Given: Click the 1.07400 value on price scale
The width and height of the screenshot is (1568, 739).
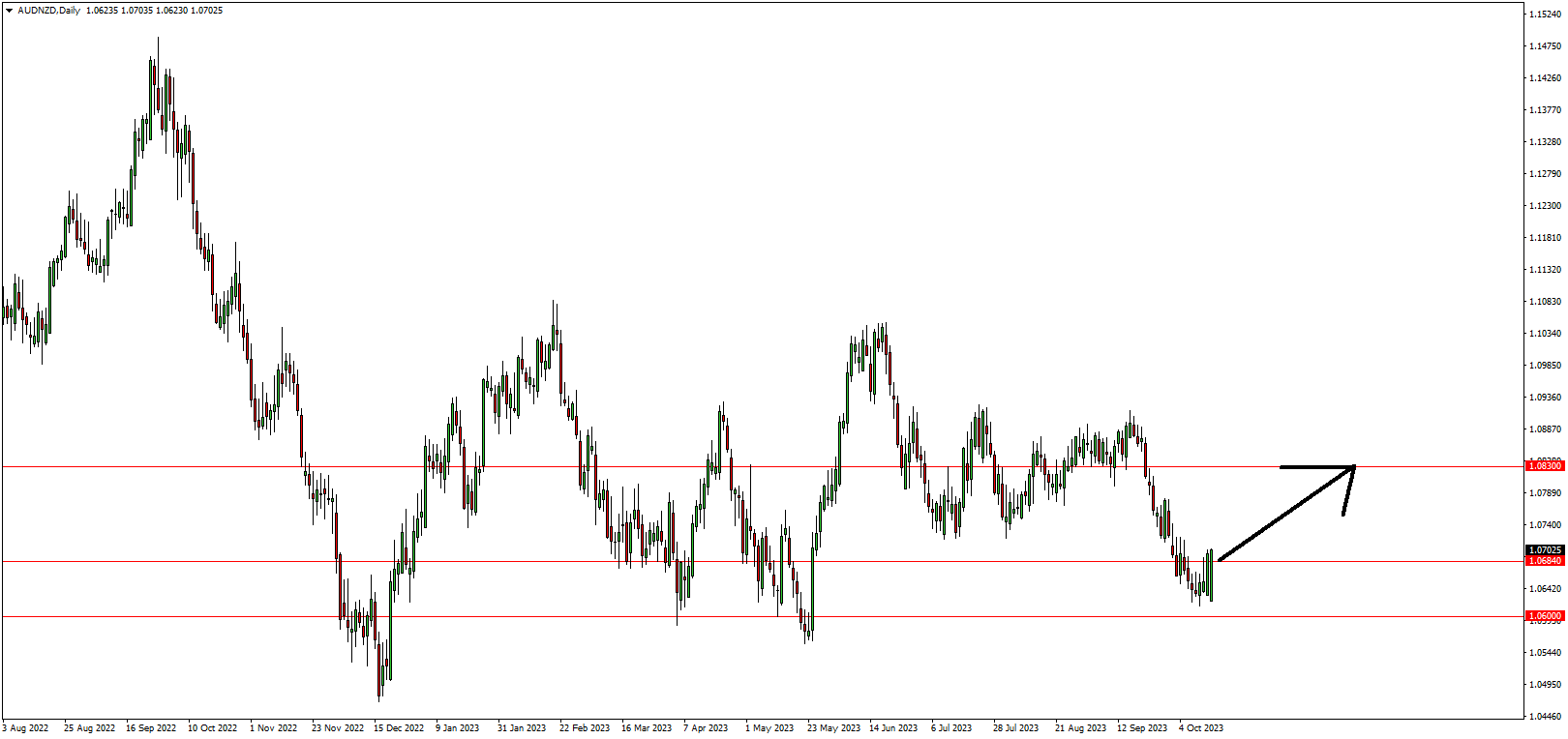Looking at the screenshot, I should pos(1545,525).
